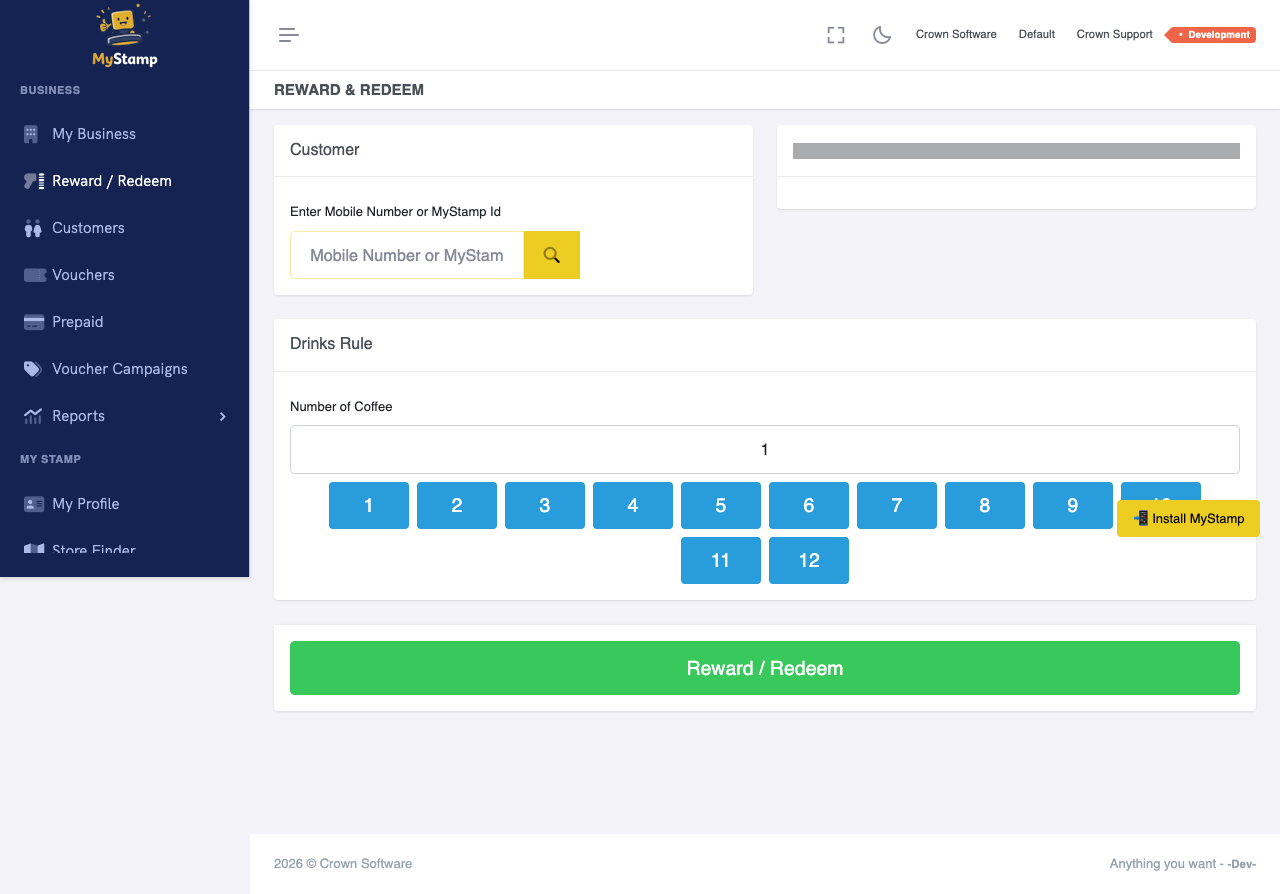Click the Prepaid card icon
The image size is (1280, 894).
(34, 322)
